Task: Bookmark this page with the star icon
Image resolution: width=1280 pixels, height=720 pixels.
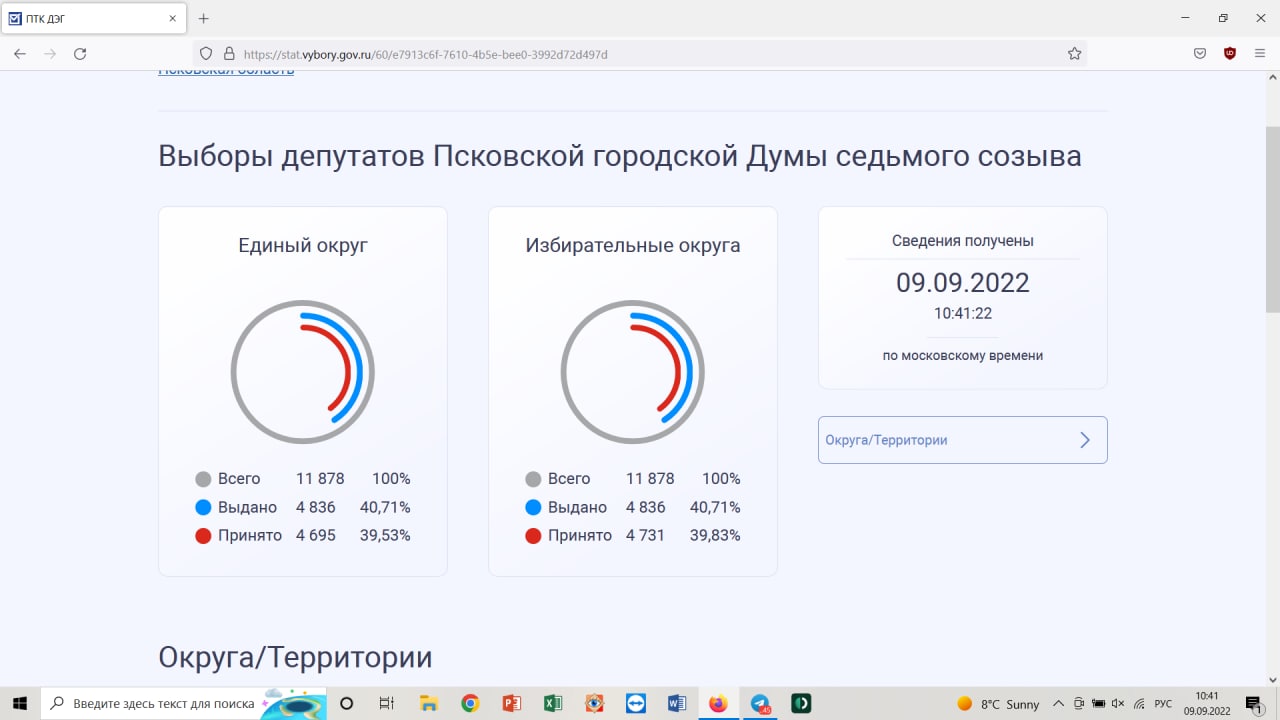Action: 1074,54
